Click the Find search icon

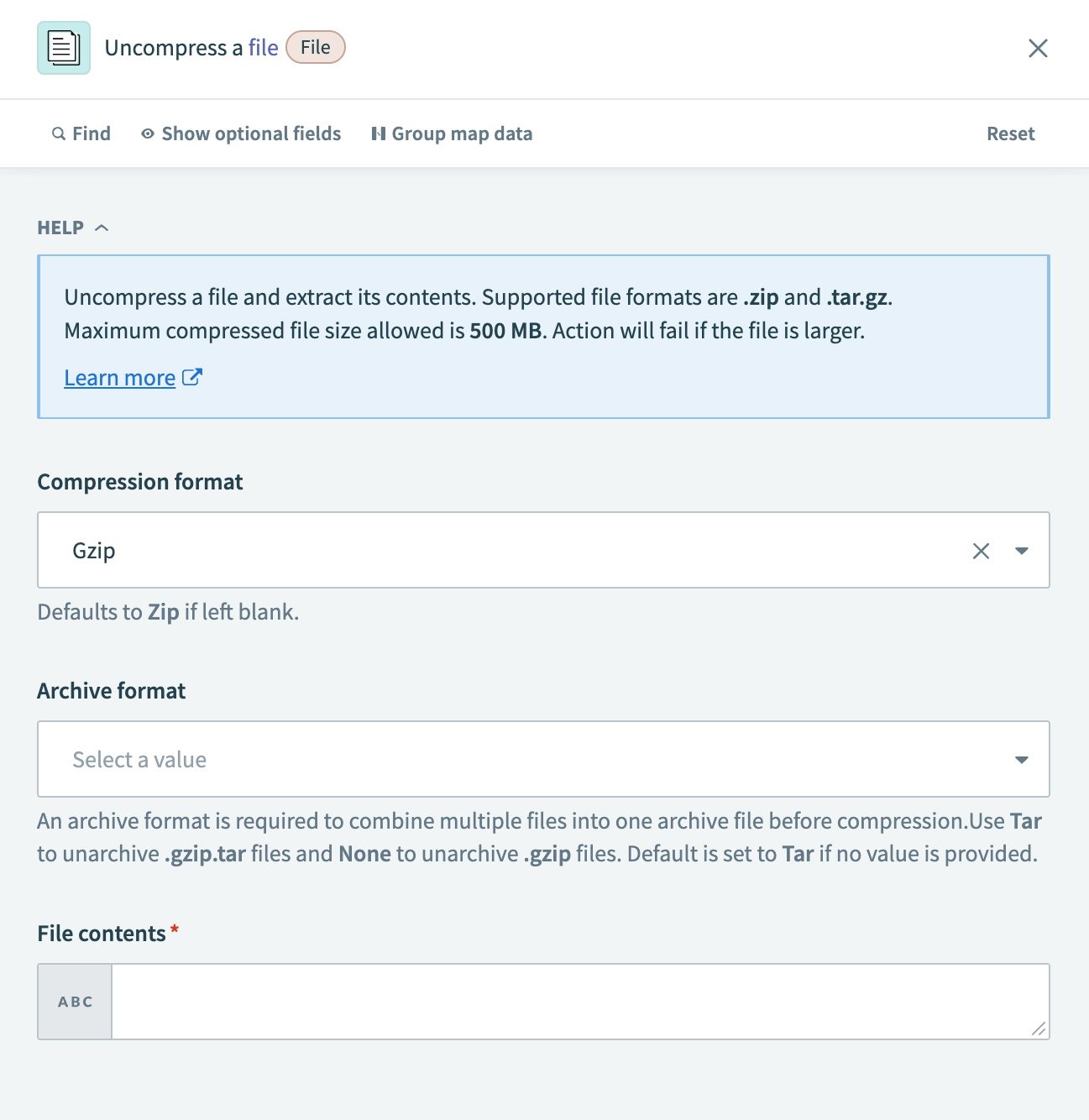pyautogui.click(x=59, y=134)
